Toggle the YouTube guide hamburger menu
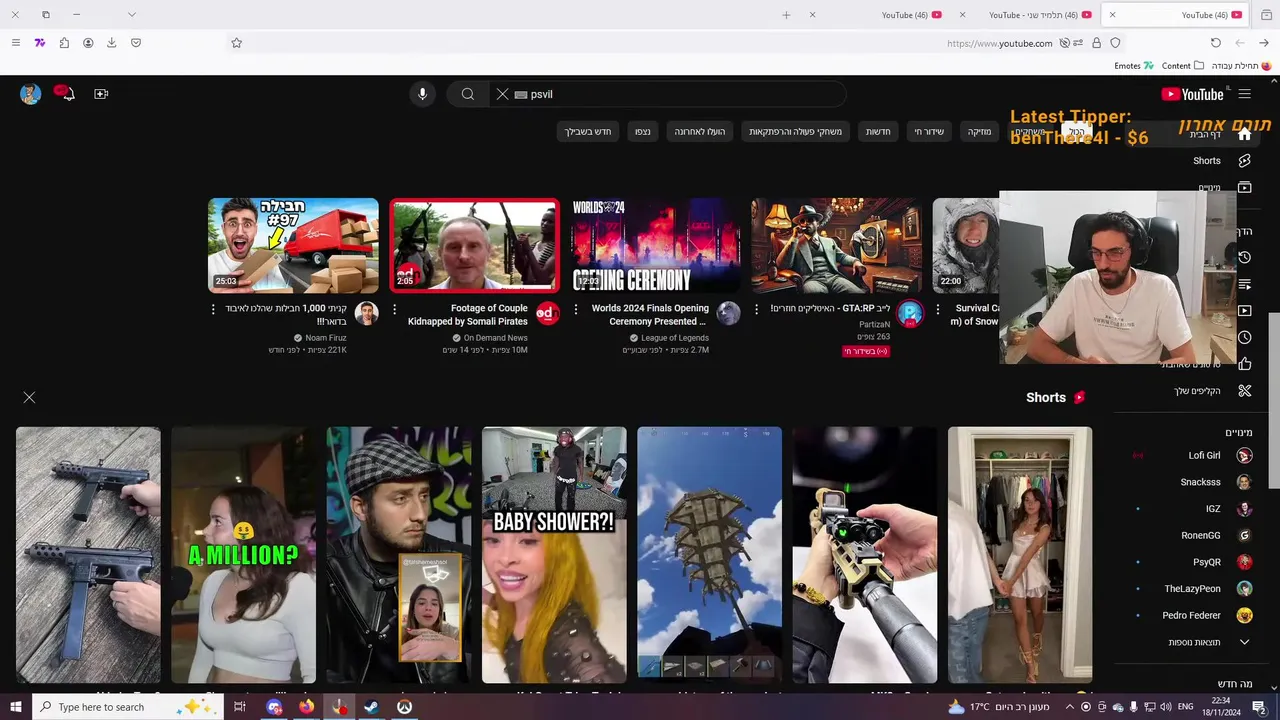Viewport: 1280px width, 720px height. (x=1245, y=94)
